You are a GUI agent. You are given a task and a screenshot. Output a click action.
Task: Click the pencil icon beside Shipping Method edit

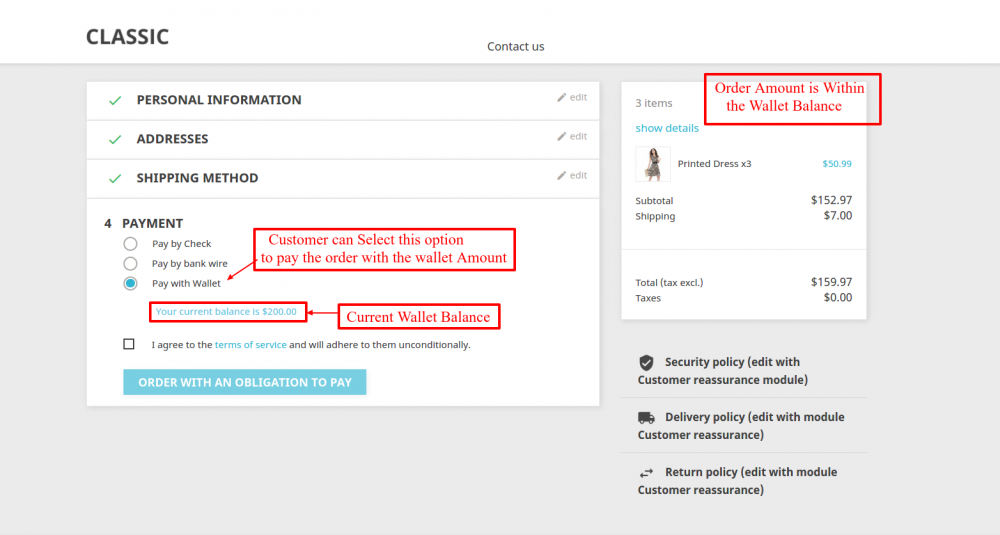pos(561,175)
